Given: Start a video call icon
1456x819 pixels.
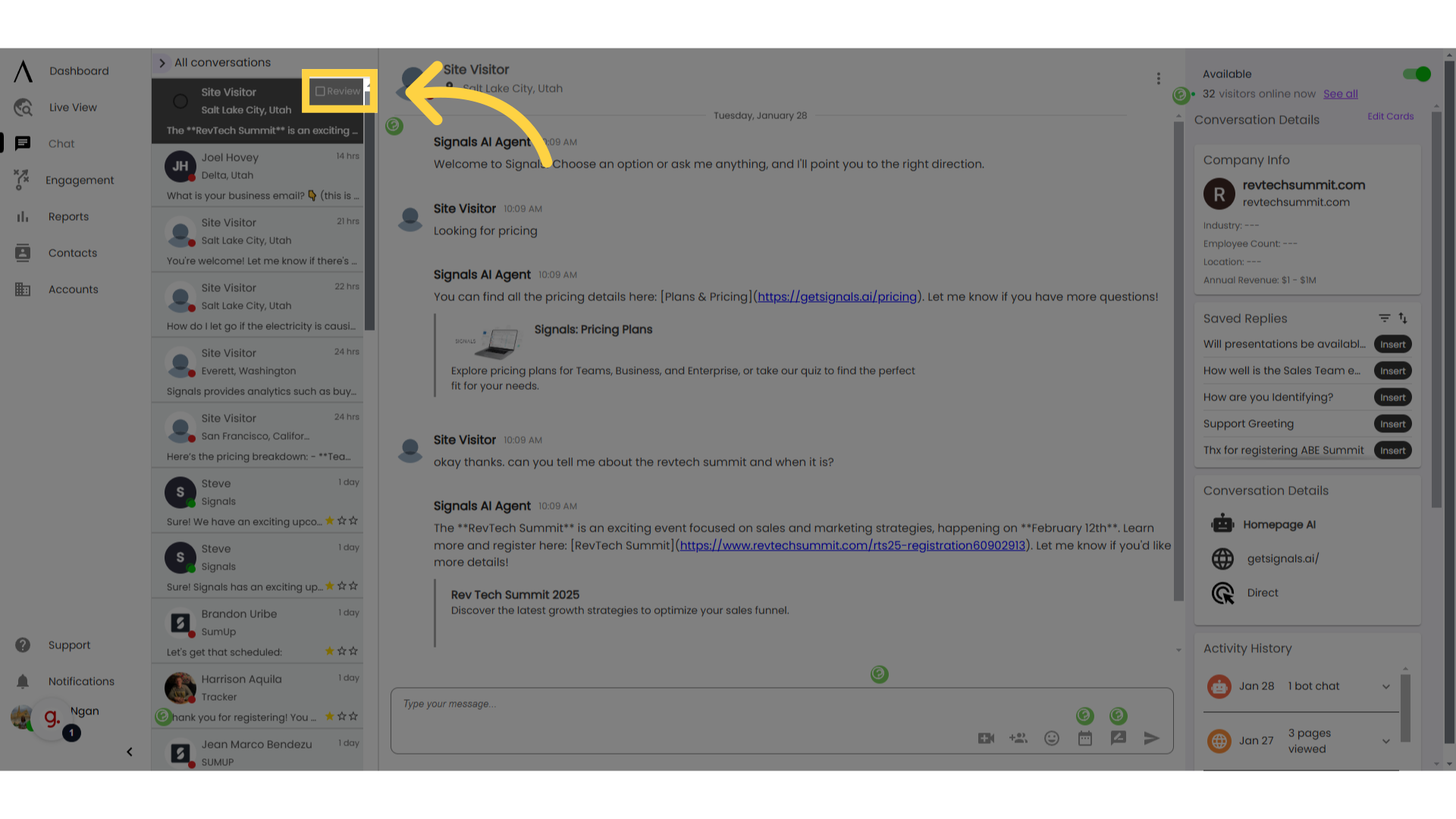Looking at the screenshot, I should (x=986, y=739).
